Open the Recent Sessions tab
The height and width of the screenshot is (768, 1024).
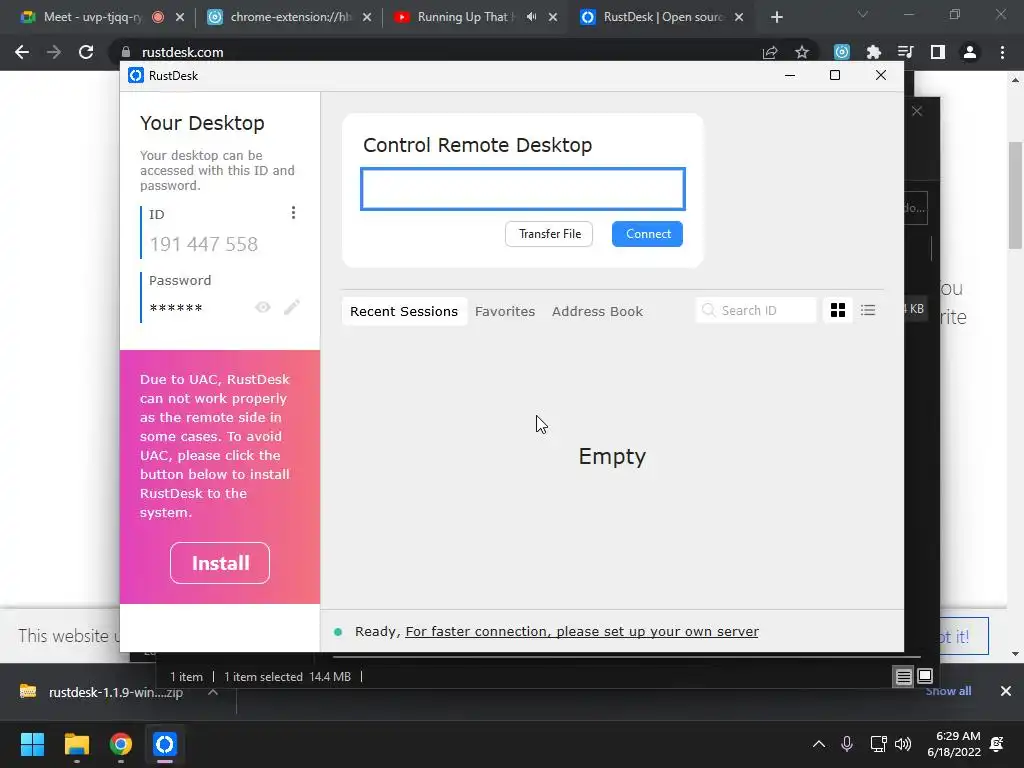tap(404, 312)
